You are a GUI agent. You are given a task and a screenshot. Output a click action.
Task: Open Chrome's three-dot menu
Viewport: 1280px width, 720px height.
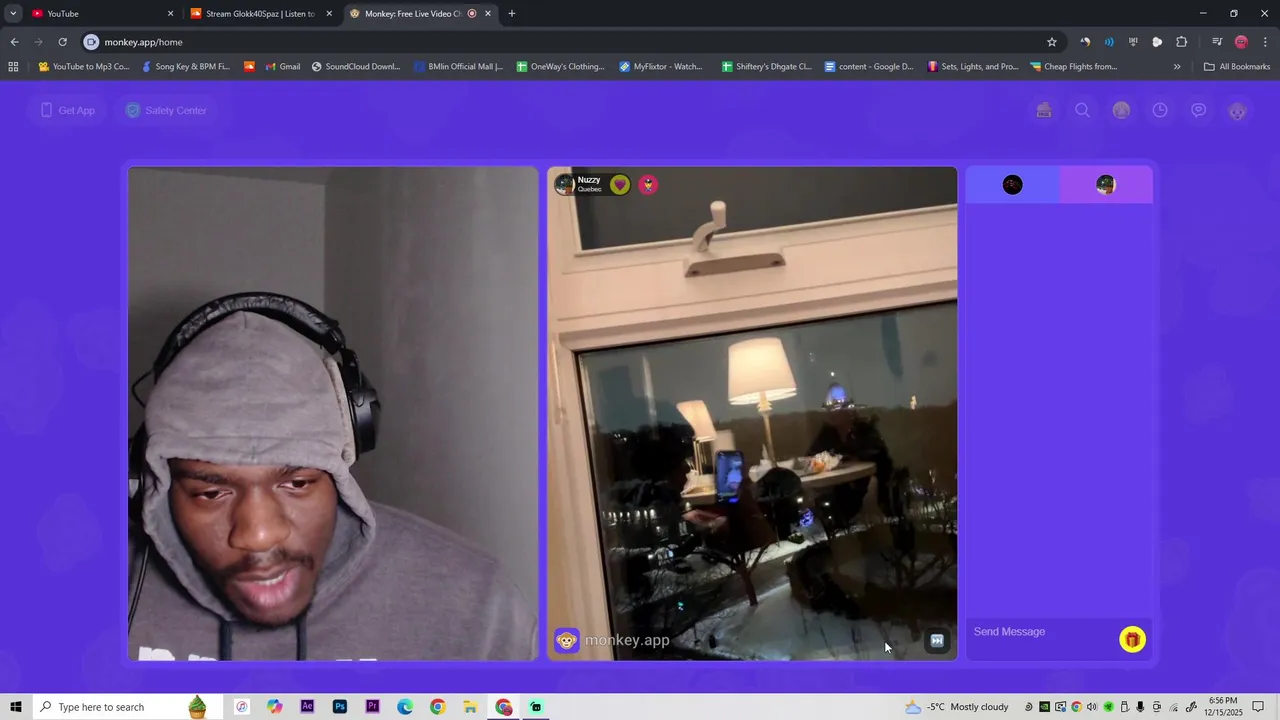click(1266, 42)
